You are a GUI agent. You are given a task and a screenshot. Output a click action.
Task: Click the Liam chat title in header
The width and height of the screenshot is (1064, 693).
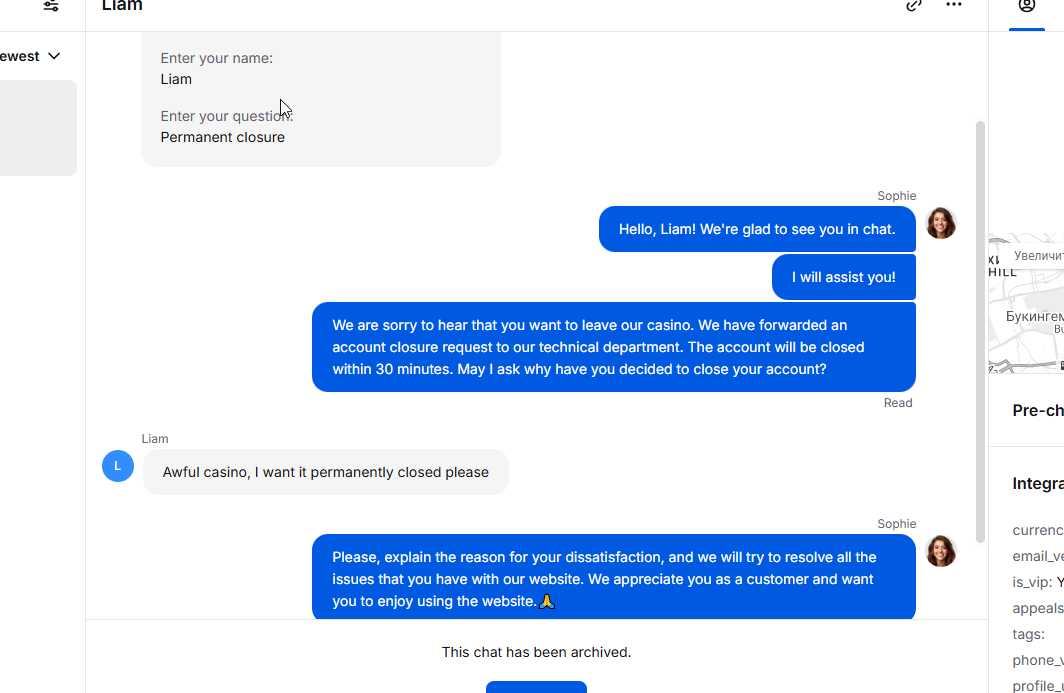pos(122,6)
